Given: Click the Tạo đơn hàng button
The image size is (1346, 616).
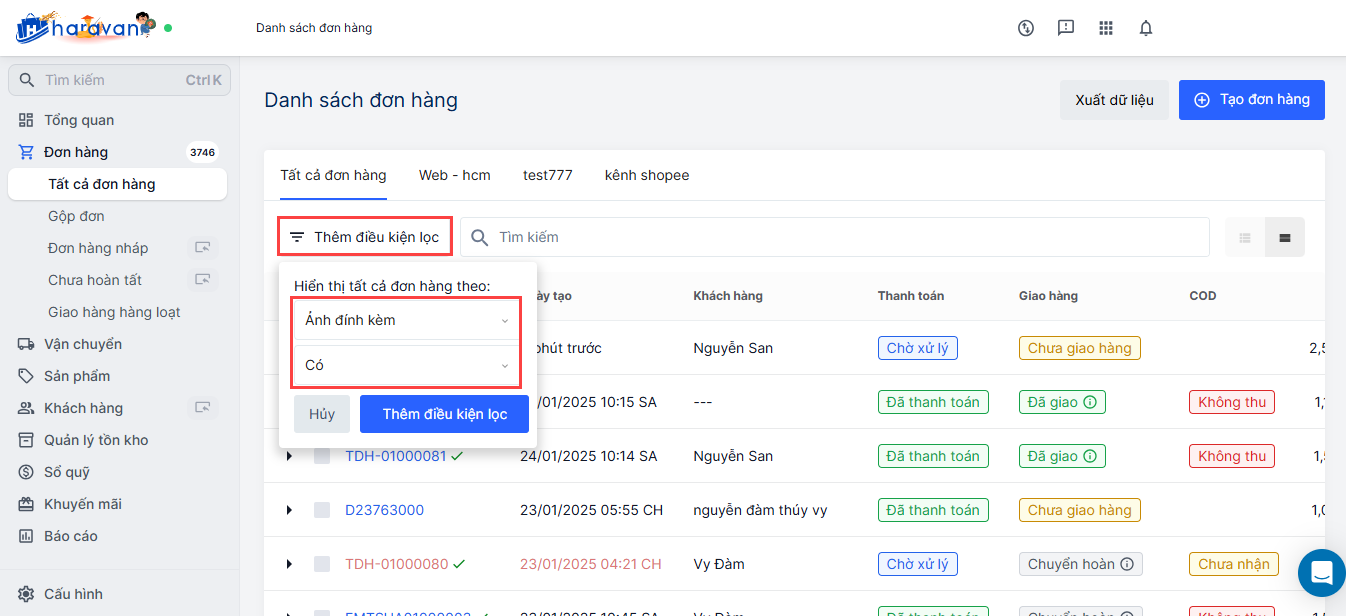Looking at the screenshot, I should [x=1252, y=100].
